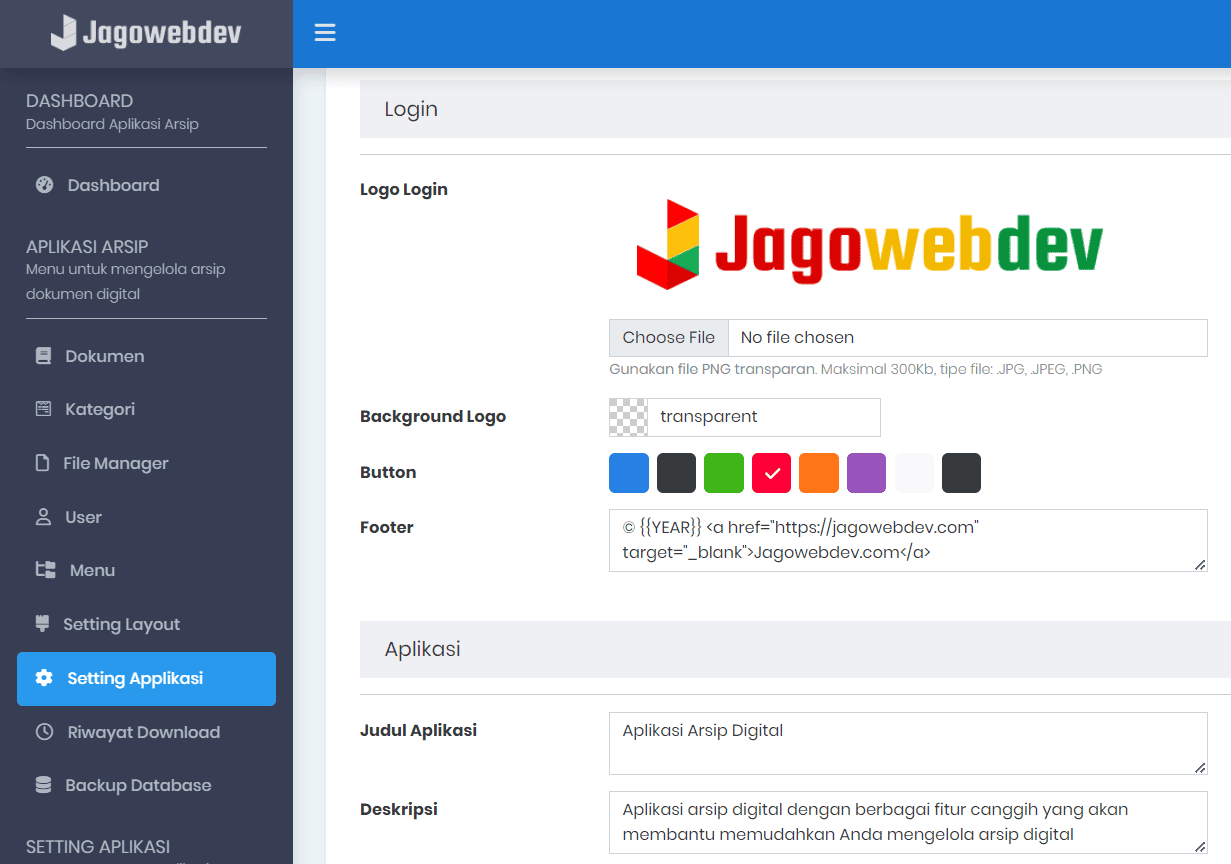1231x864 pixels.
Task: Click the 'APLIKASI ARSIP' sidebar section header
Action: click(x=87, y=247)
